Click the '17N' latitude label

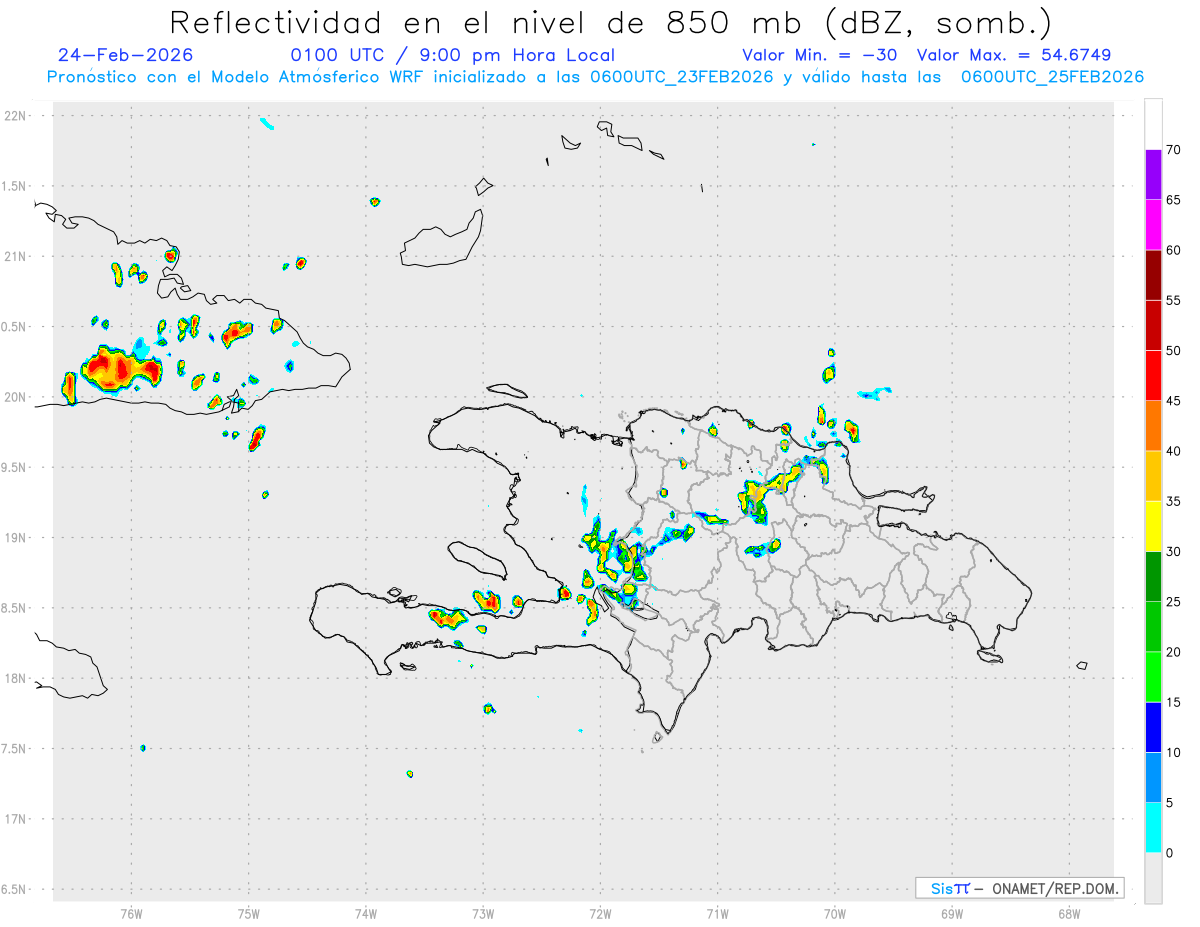tap(17, 819)
